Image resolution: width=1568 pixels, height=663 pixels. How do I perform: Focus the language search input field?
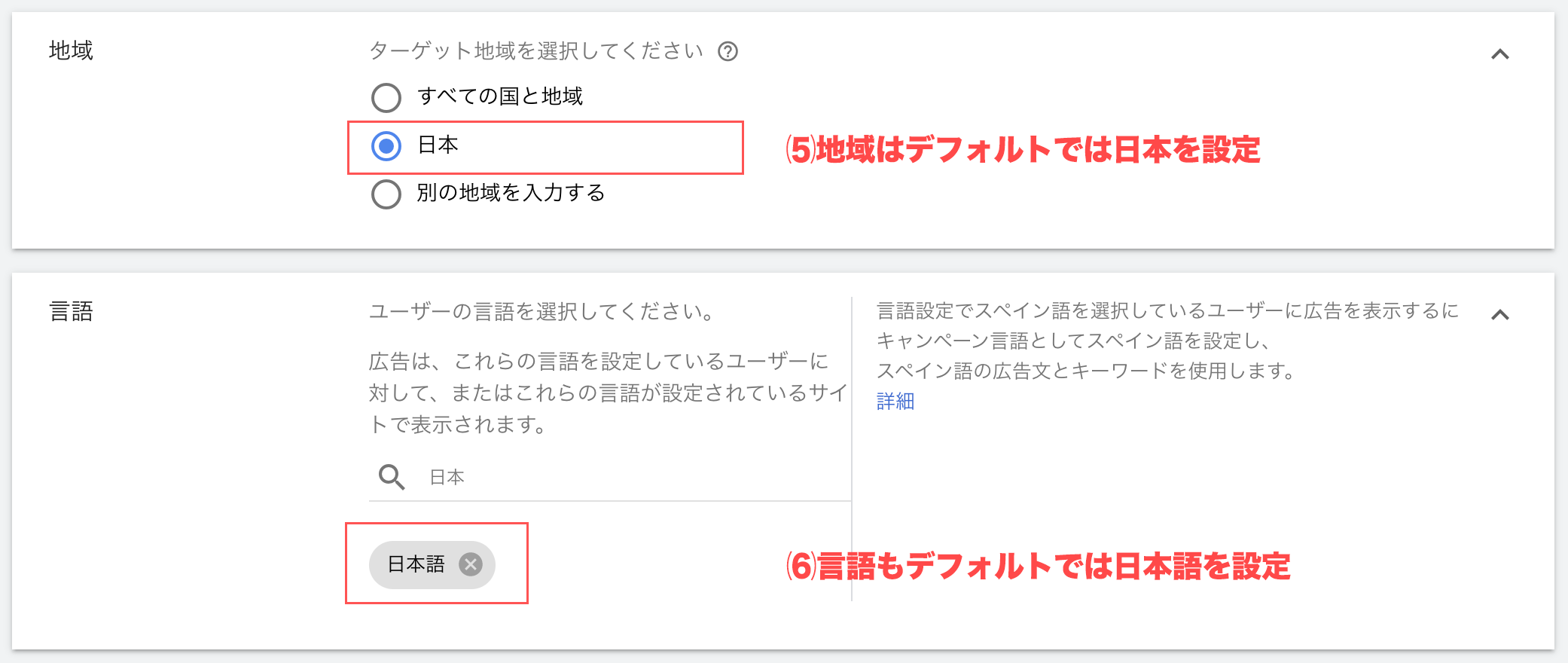coord(633,477)
